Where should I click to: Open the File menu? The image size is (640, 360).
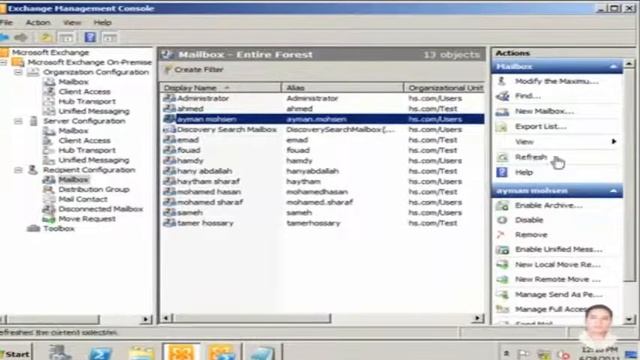[6, 22]
